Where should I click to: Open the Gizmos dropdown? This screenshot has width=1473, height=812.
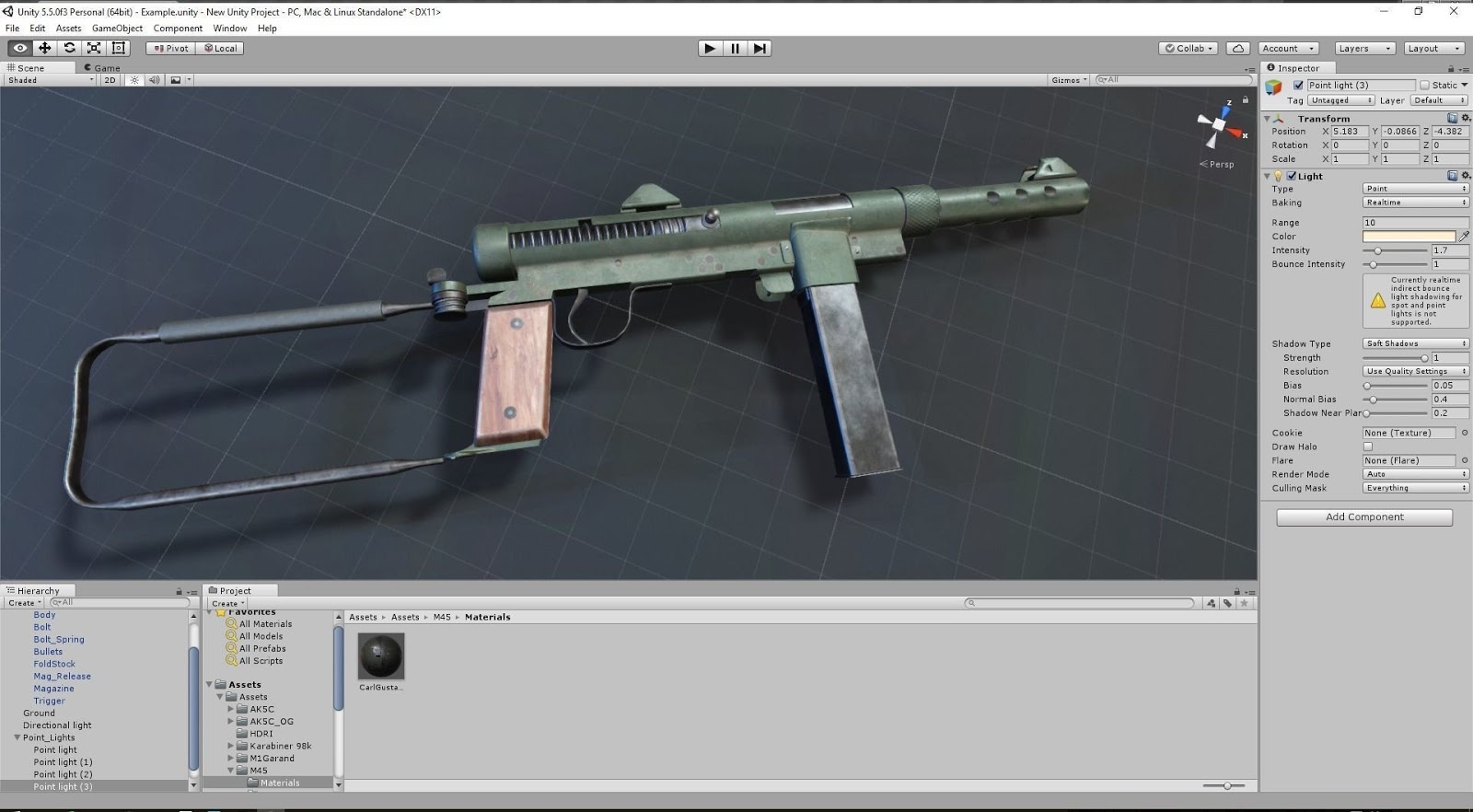[x=1069, y=80]
